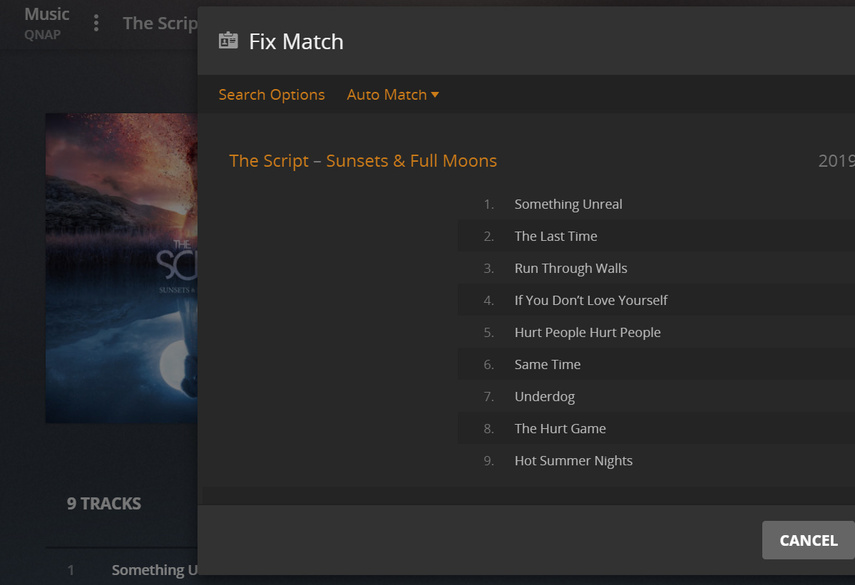Click the Run Through Walls track
The image size is (855, 585).
[570, 268]
